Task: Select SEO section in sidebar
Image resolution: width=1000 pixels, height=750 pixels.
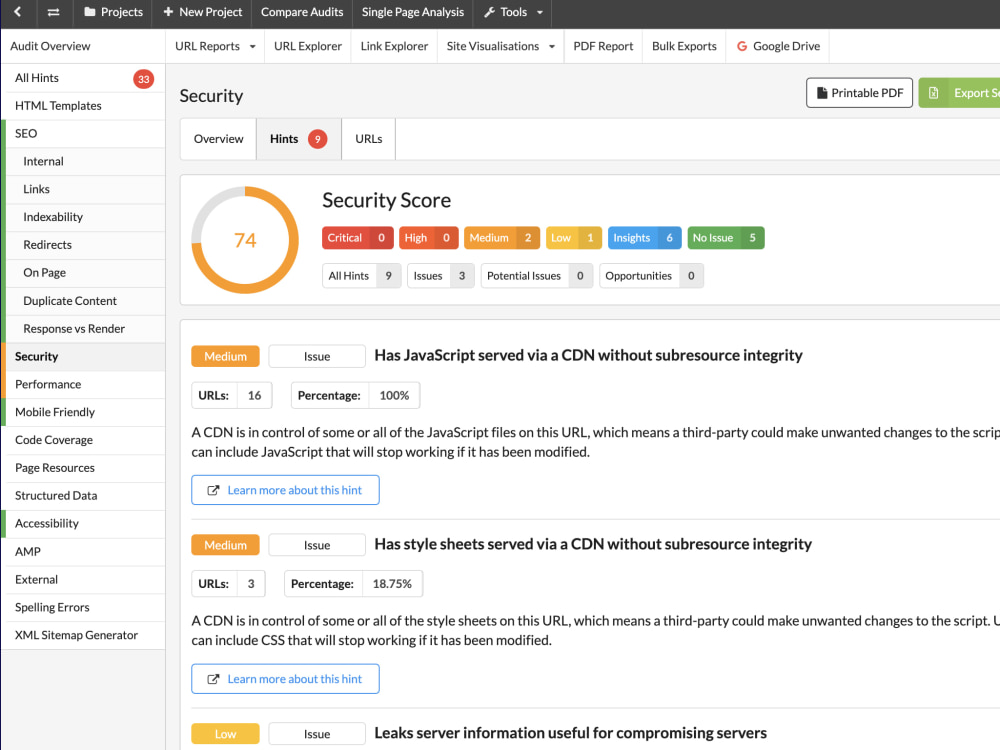Action: pyautogui.click(x=85, y=134)
